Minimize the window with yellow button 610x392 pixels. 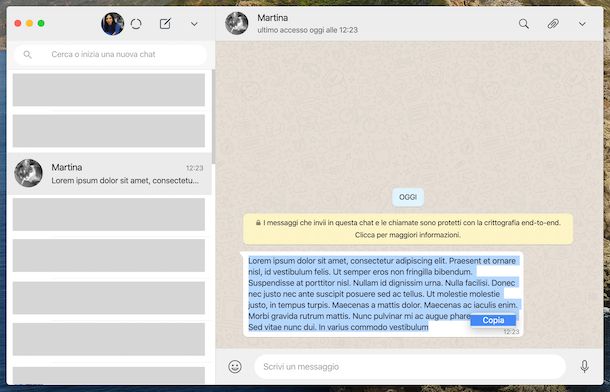click(x=30, y=23)
